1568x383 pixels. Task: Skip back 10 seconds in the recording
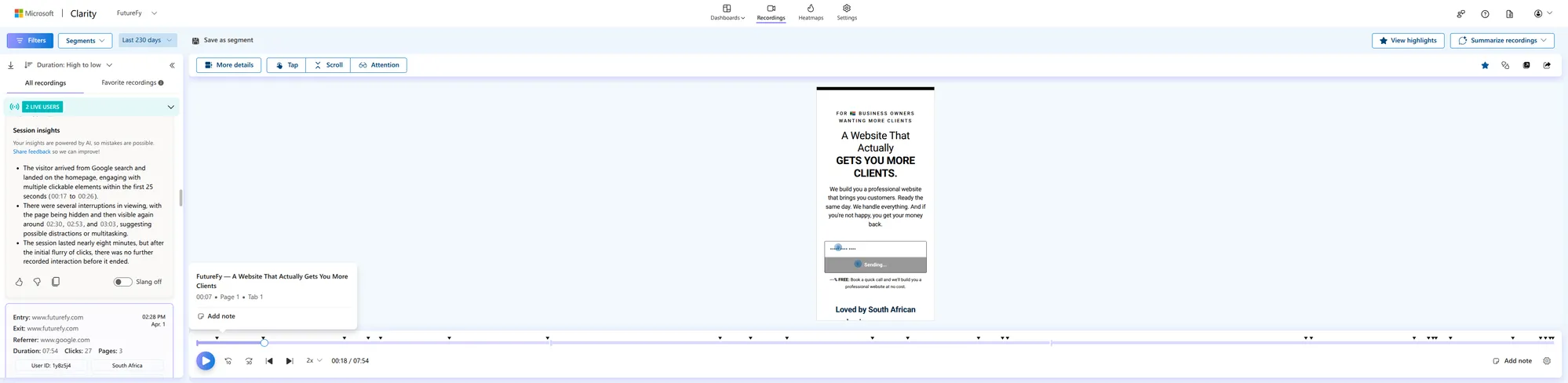pos(228,361)
